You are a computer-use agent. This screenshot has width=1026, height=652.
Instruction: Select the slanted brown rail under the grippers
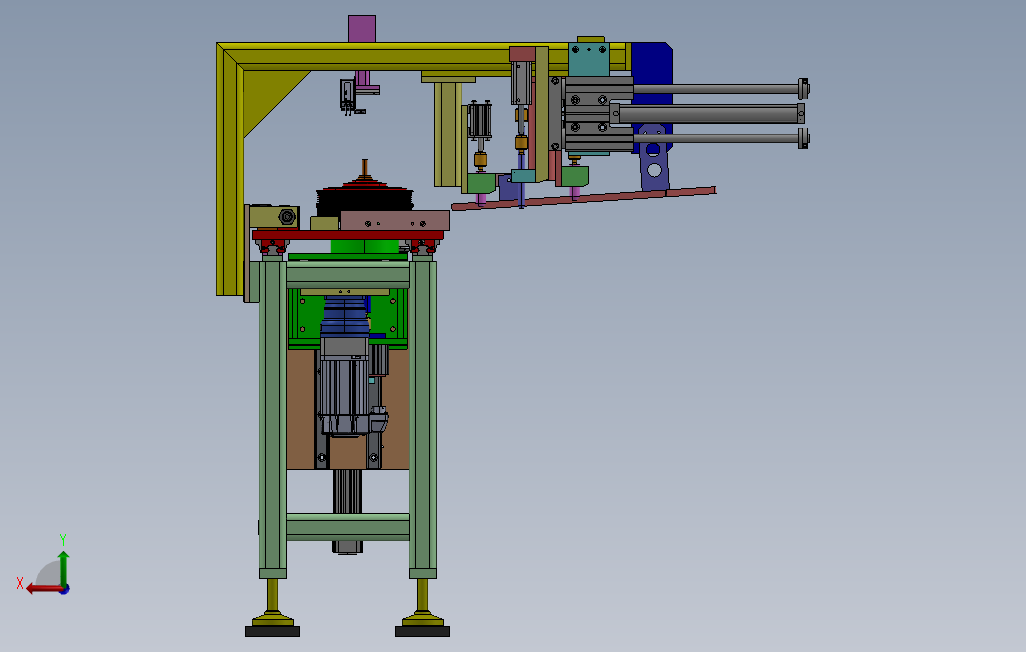(x=583, y=198)
